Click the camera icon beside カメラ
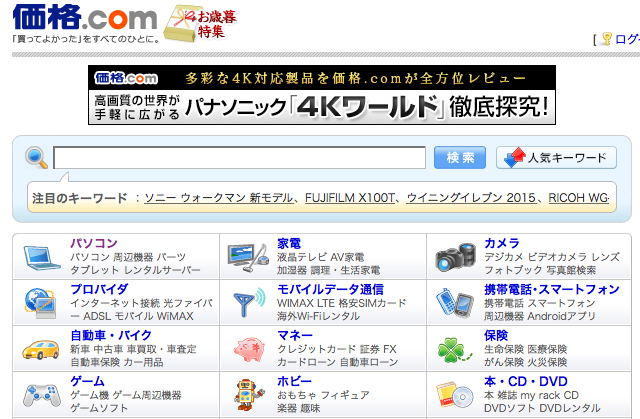The image size is (640, 419). [455, 257]
